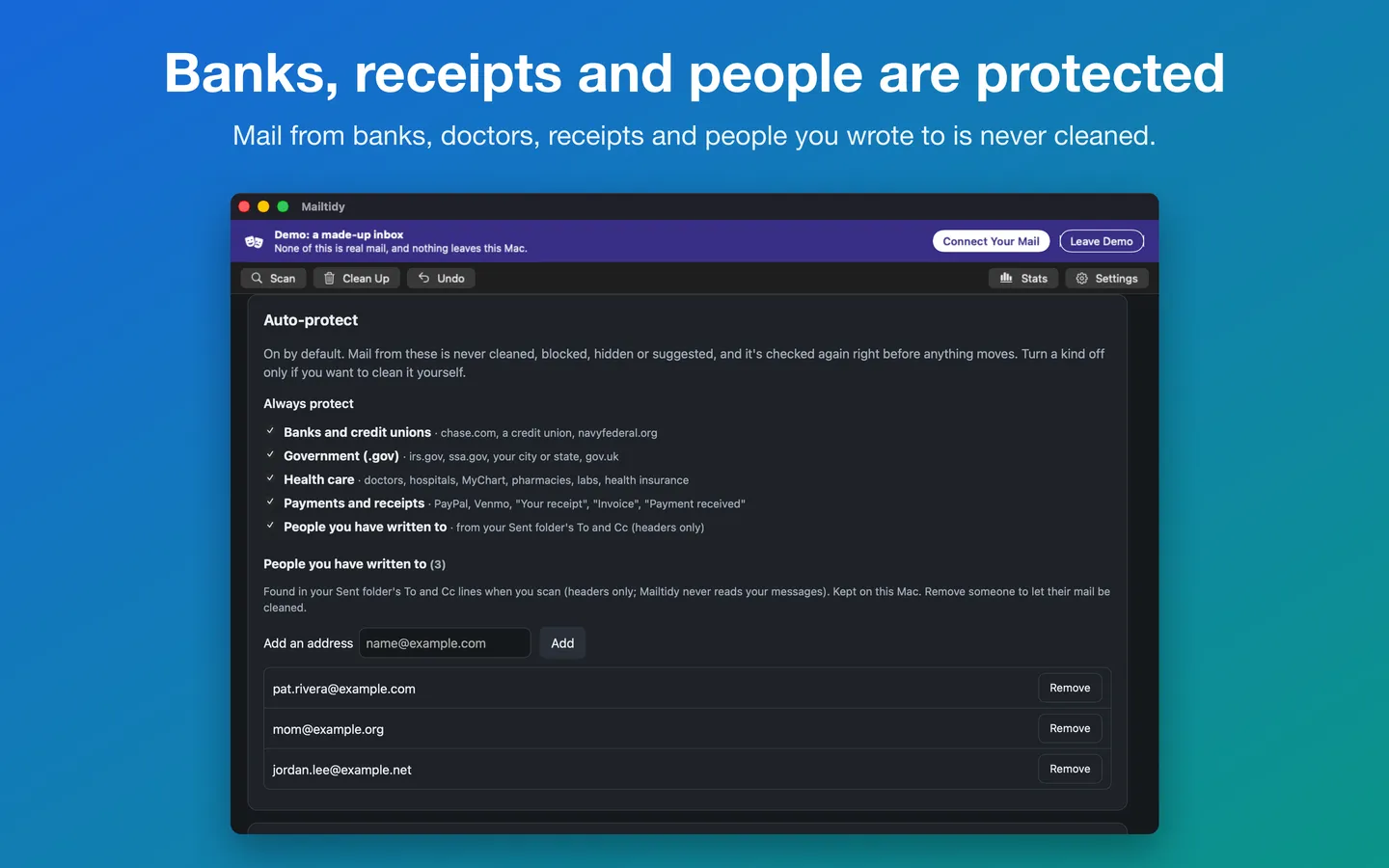This screenshot has height=868, width=1389.
Task: Click the People you have written to (3) heading
Action: (354, 564)
